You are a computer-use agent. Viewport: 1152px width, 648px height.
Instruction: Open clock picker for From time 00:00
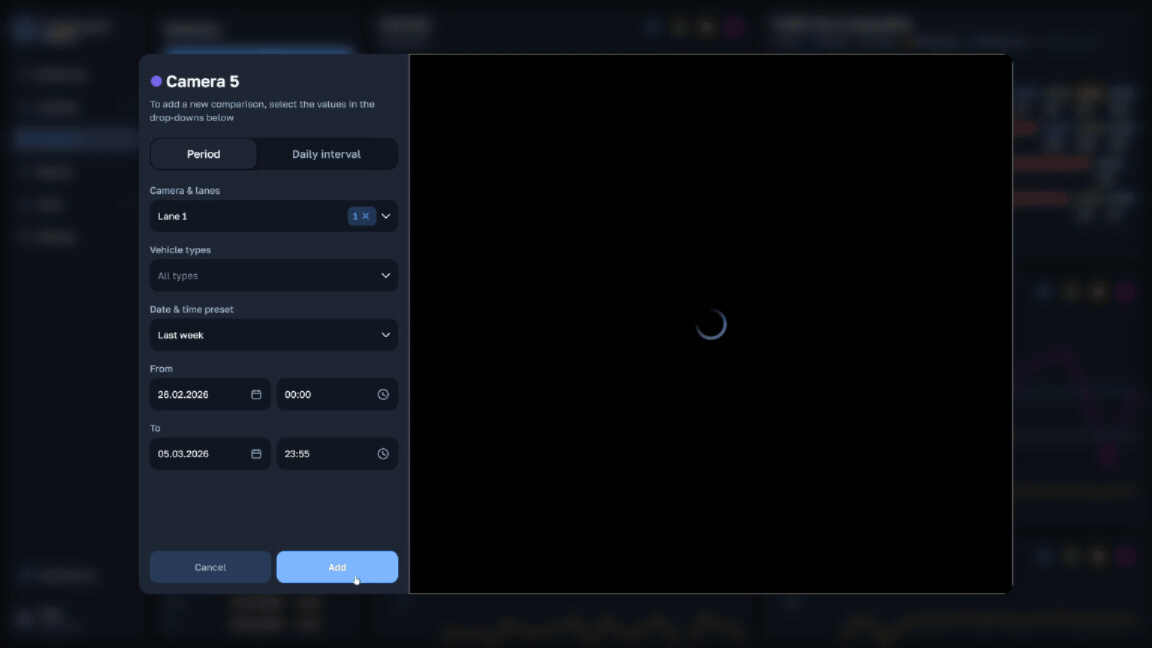(383, 395)
